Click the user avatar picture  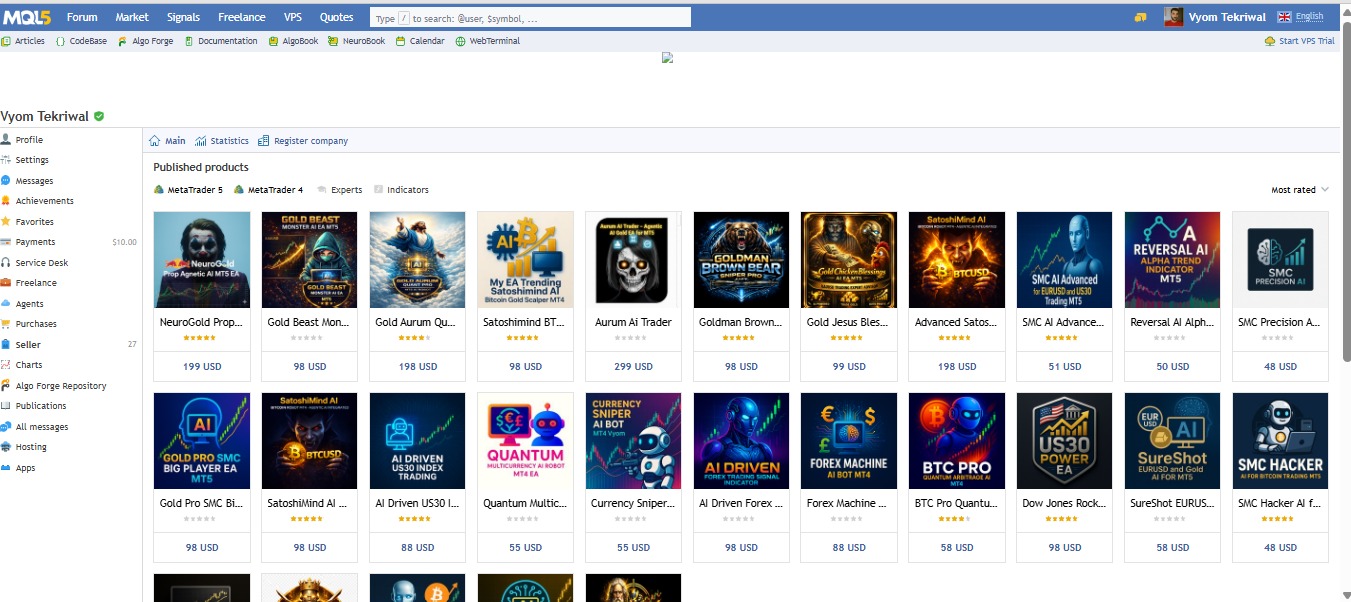(1174, 17)
